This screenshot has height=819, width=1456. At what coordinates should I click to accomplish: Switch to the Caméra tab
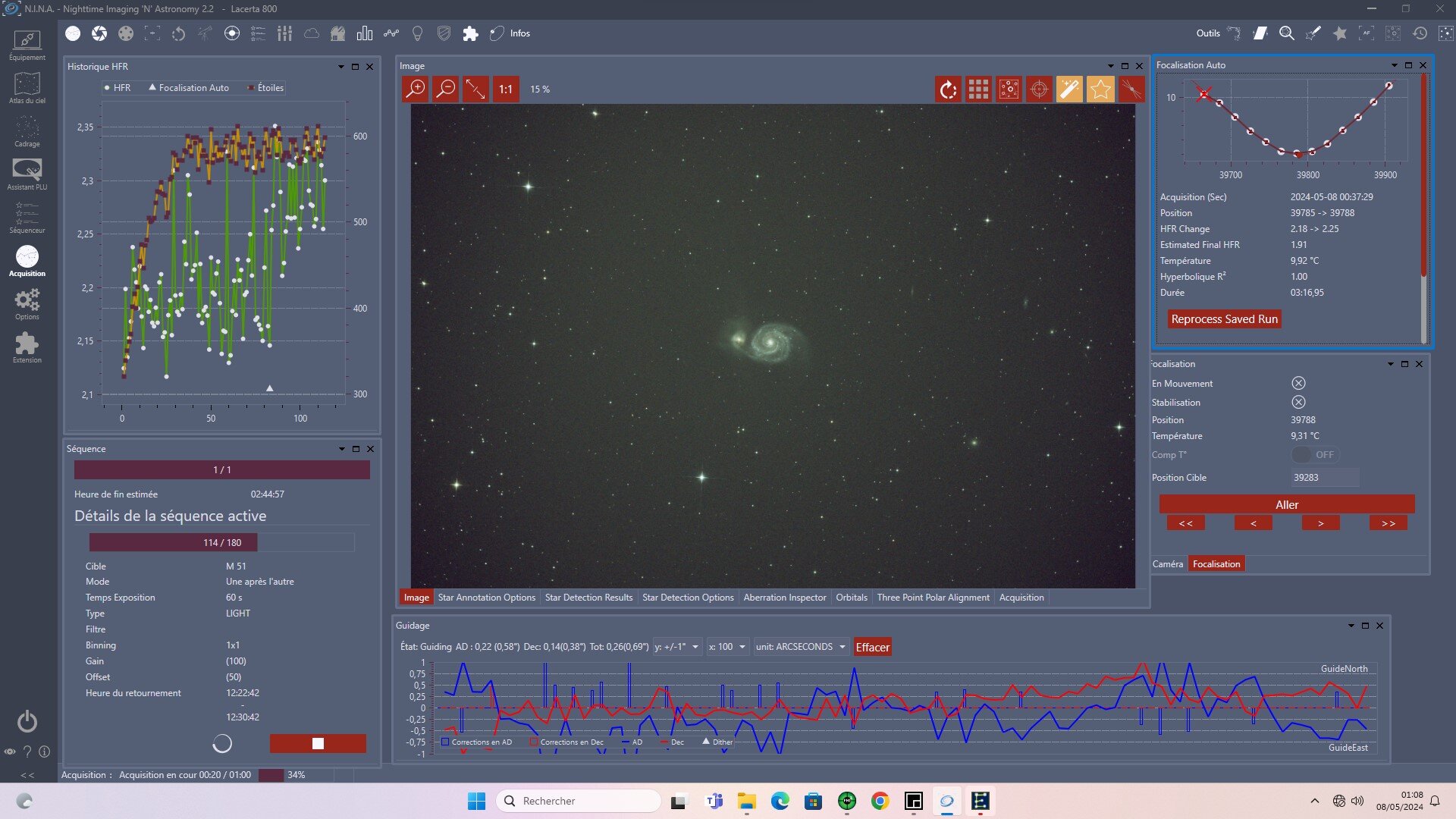coord(1167,564)
